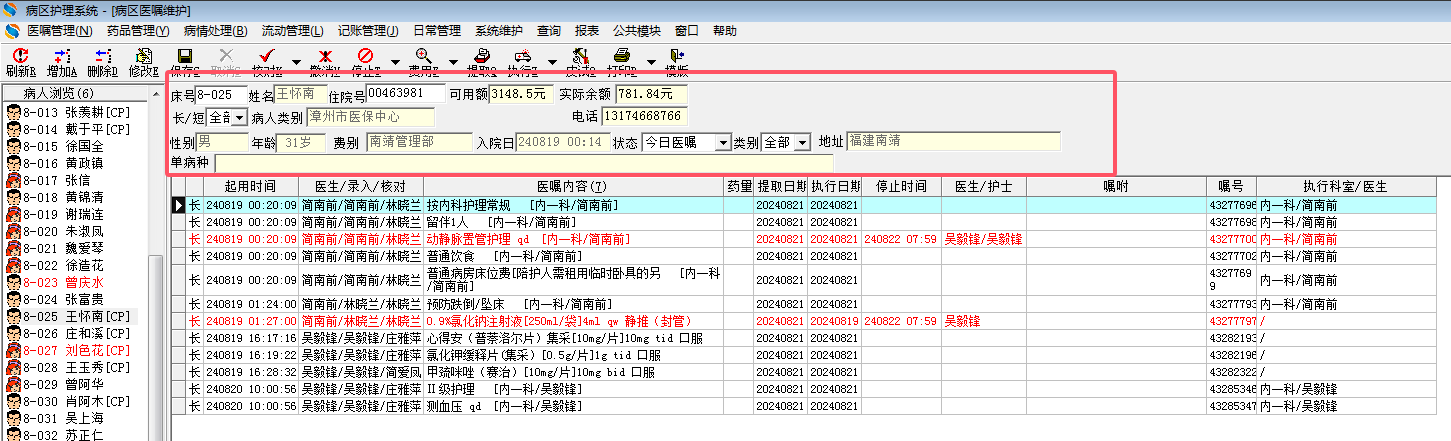
Task: Click the 皮试 skin test icon
Action: (x=580, y=56)
